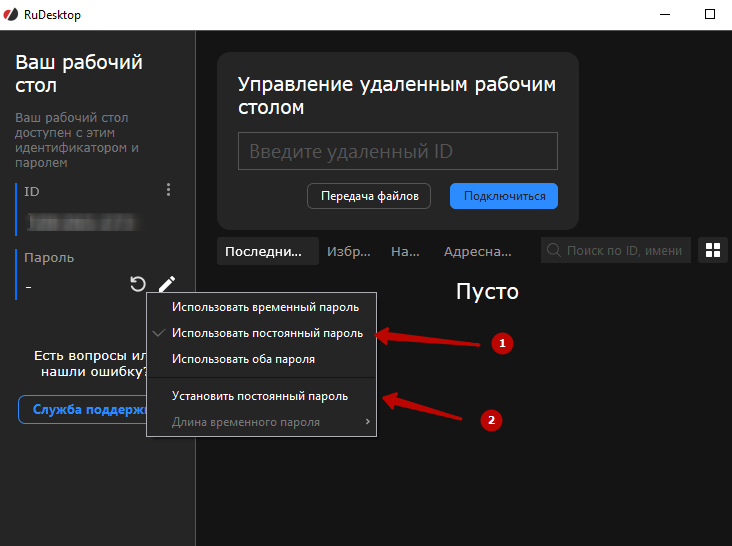Click the pencil icon to edit password
The height and width of the screenshot is (546, 732).
pos(167,283)
